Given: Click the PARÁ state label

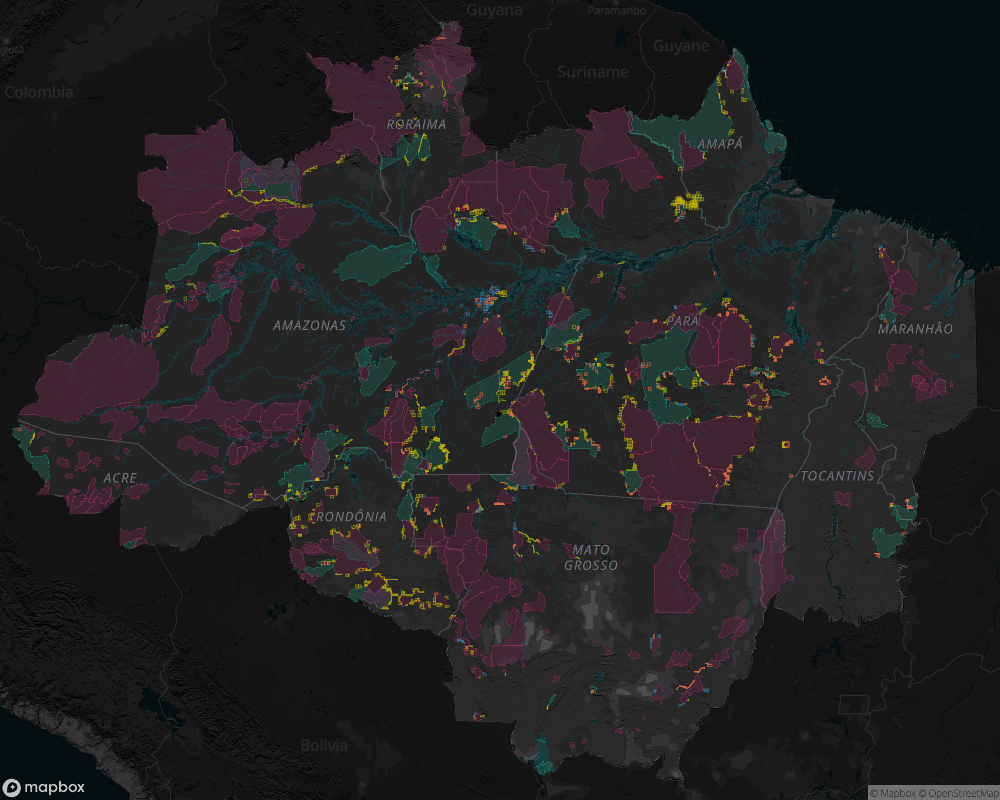Looking at the screenshot, I should pos(682,320).
